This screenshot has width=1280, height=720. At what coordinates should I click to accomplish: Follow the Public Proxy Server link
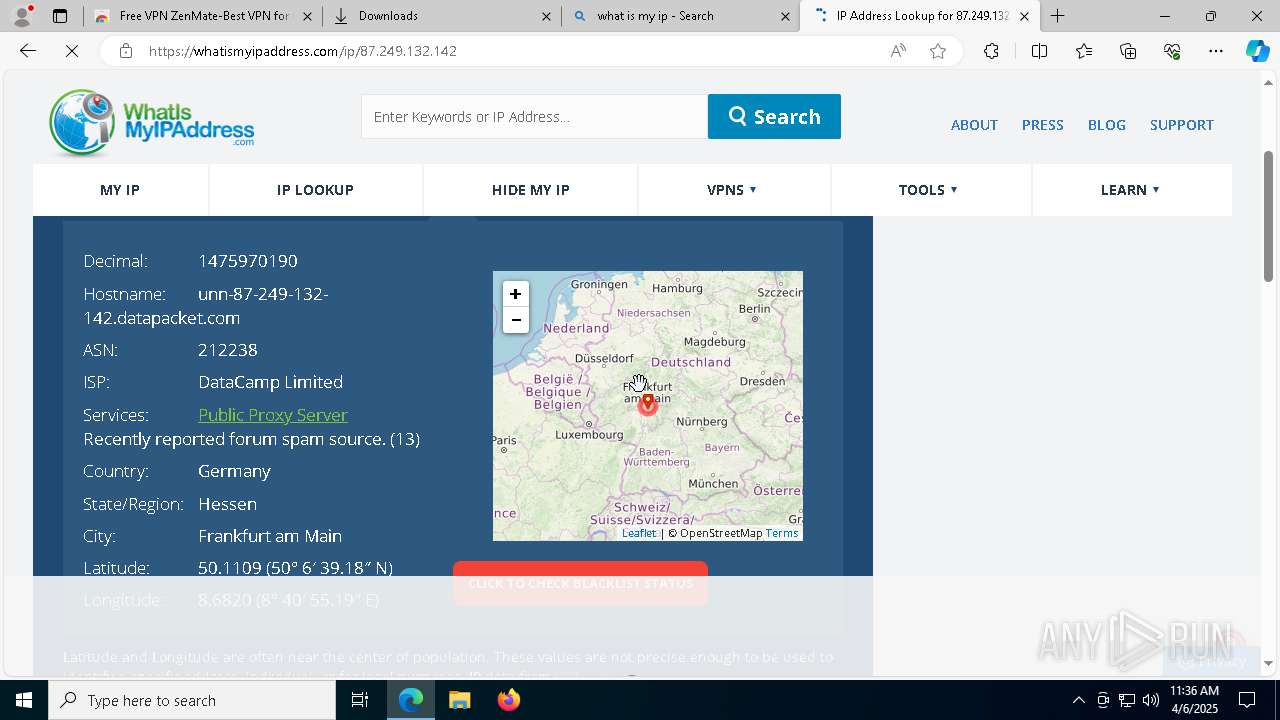tap(272, 415)
